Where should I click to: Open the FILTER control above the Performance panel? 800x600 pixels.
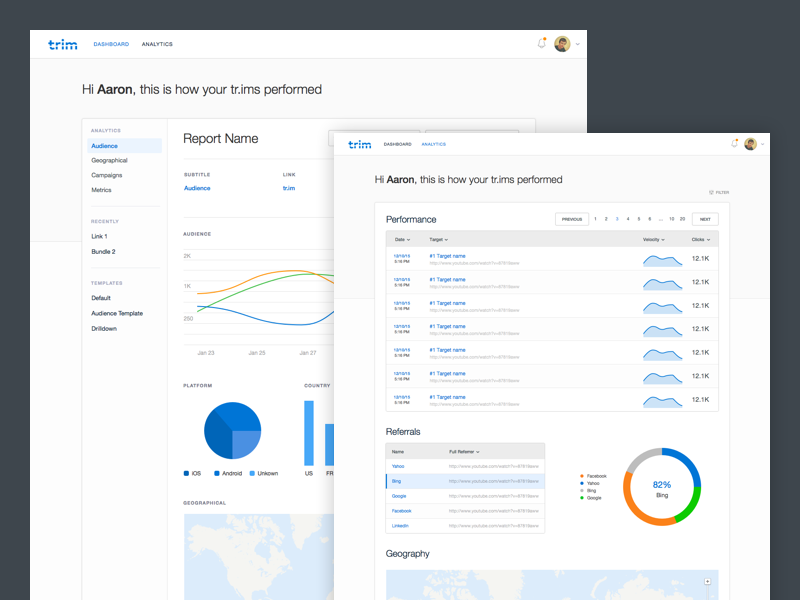(x=719, y=192)
